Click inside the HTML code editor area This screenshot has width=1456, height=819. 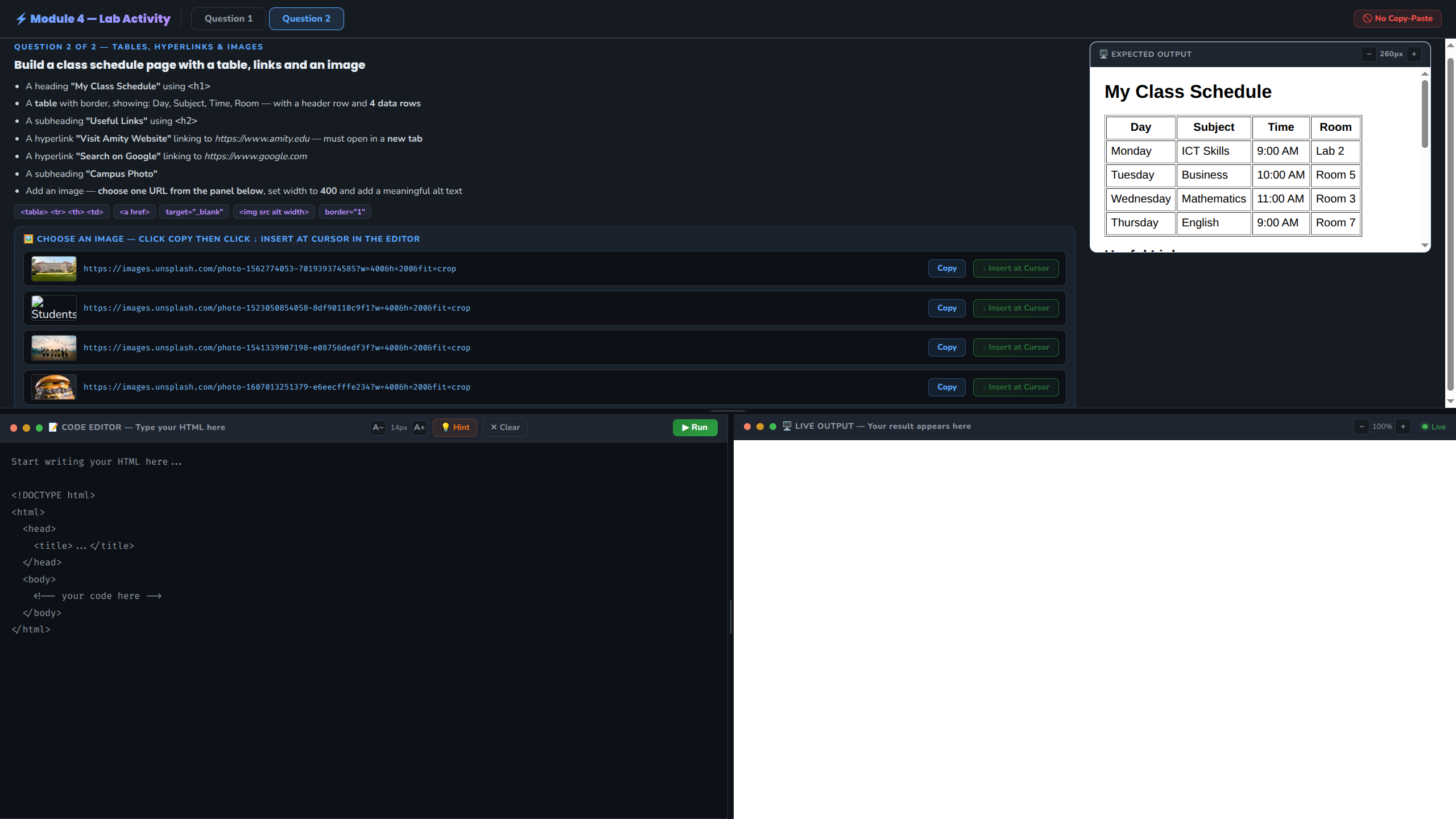[364, 682]
